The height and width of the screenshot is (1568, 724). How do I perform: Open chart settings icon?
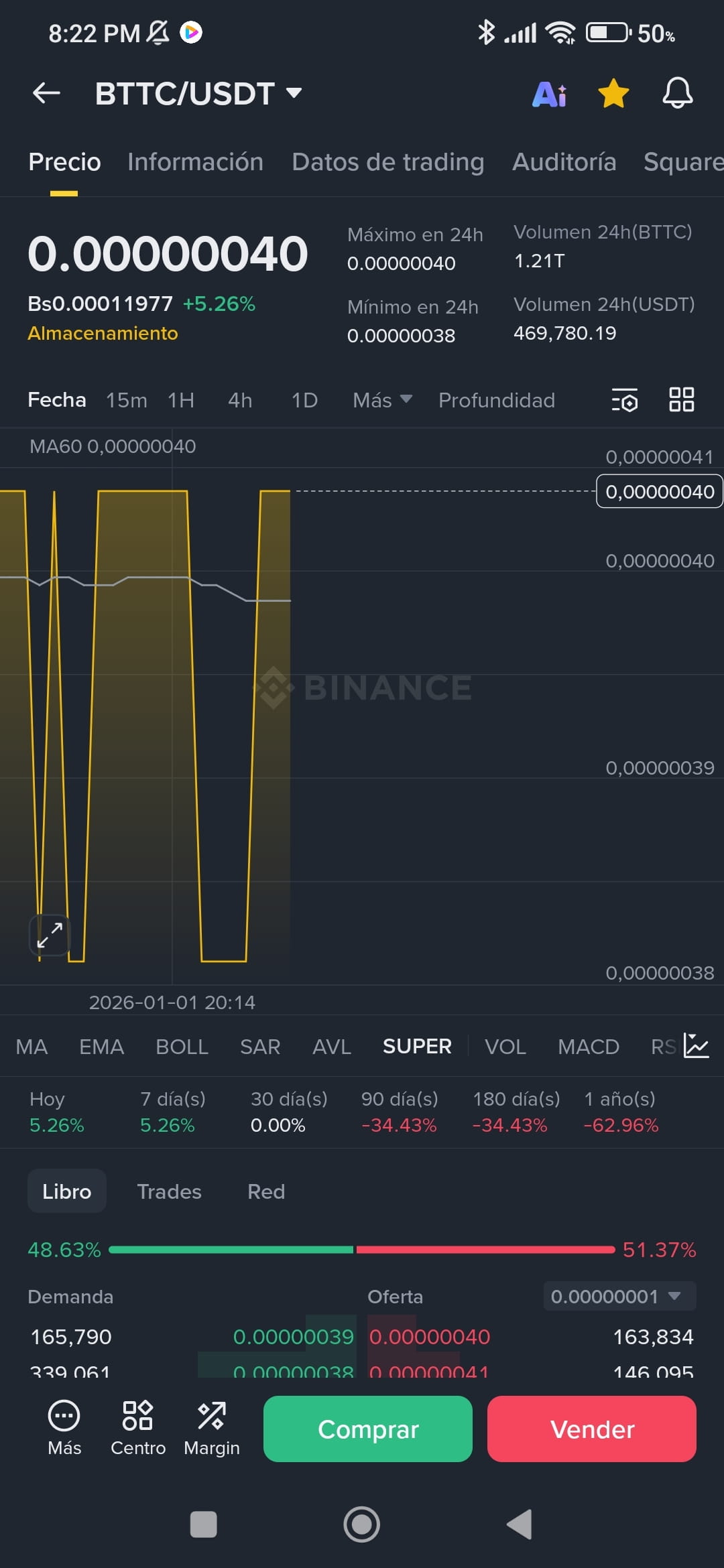[625, 400]
